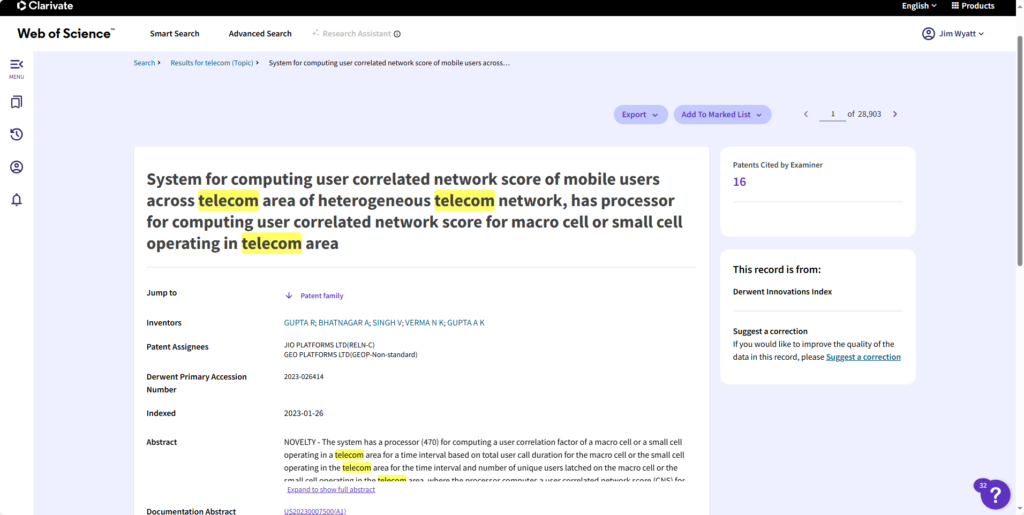The height and width of the screenshot is (515, 1024).
Task: Open the profile icon in sidebar
Action: coord(16,167)
